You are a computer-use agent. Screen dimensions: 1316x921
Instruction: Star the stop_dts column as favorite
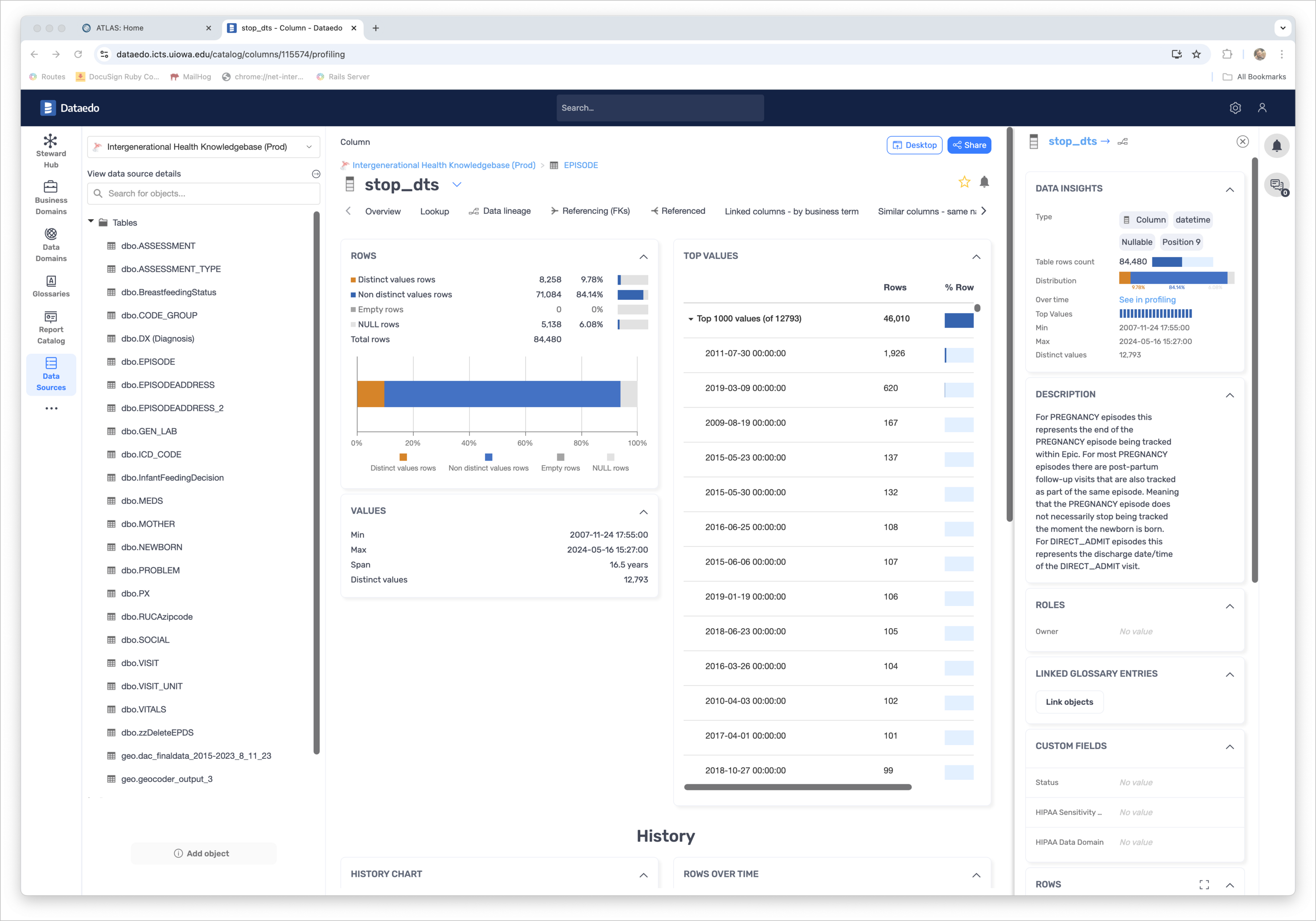964,182
